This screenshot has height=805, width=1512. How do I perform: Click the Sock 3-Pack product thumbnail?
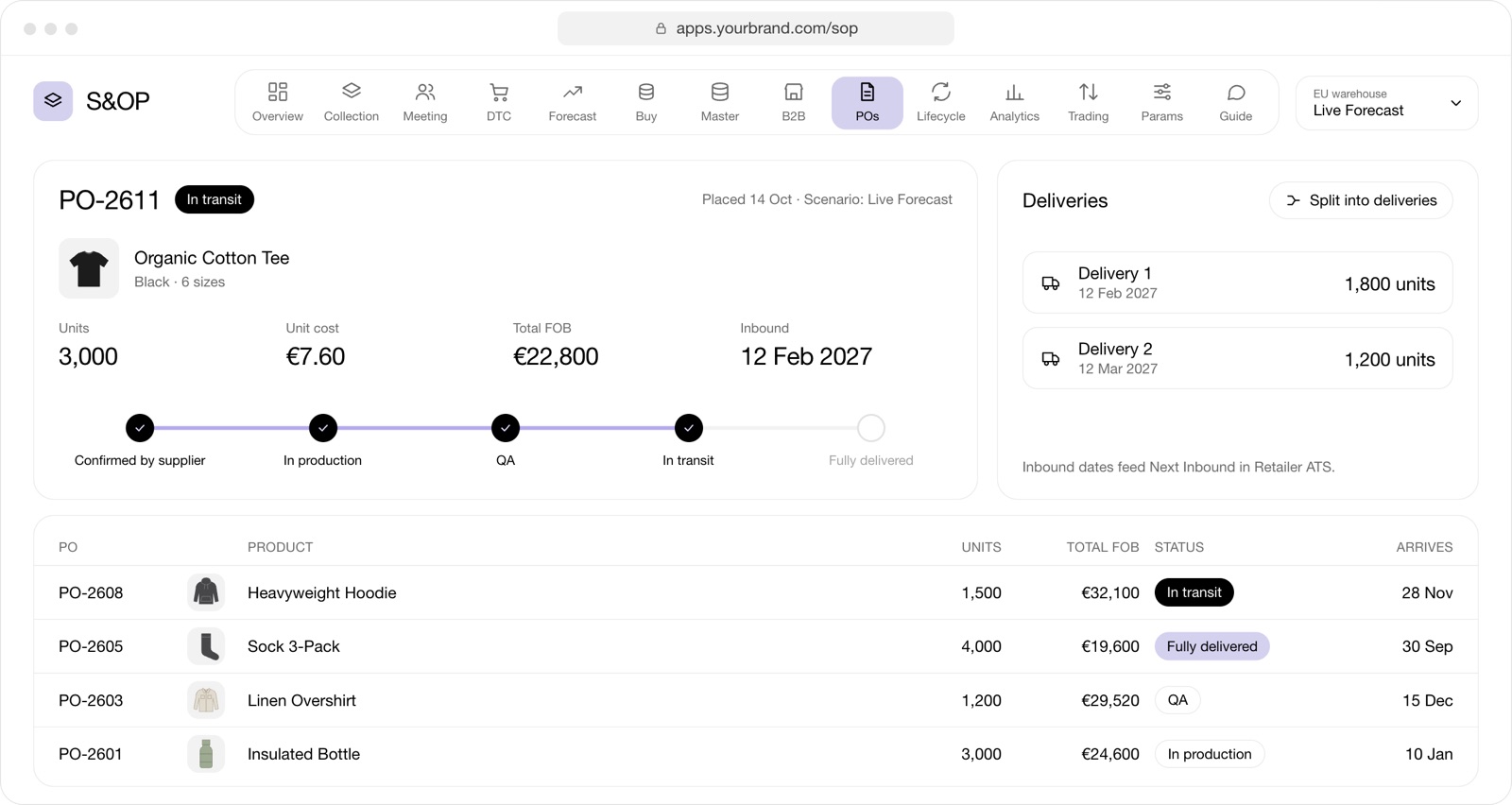[206, 646]
